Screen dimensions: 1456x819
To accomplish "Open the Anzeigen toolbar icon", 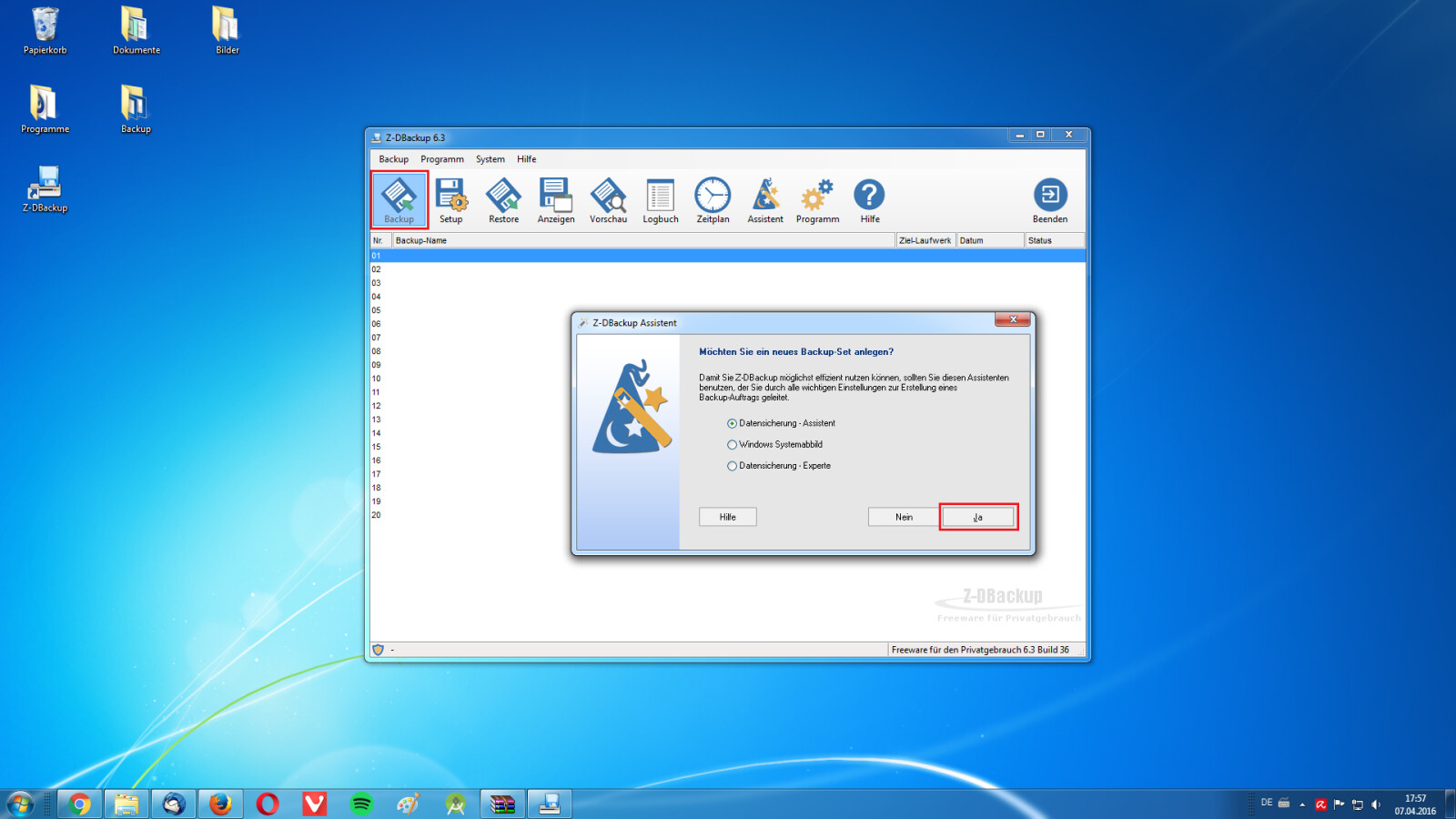I will click(x=556, y=198).
